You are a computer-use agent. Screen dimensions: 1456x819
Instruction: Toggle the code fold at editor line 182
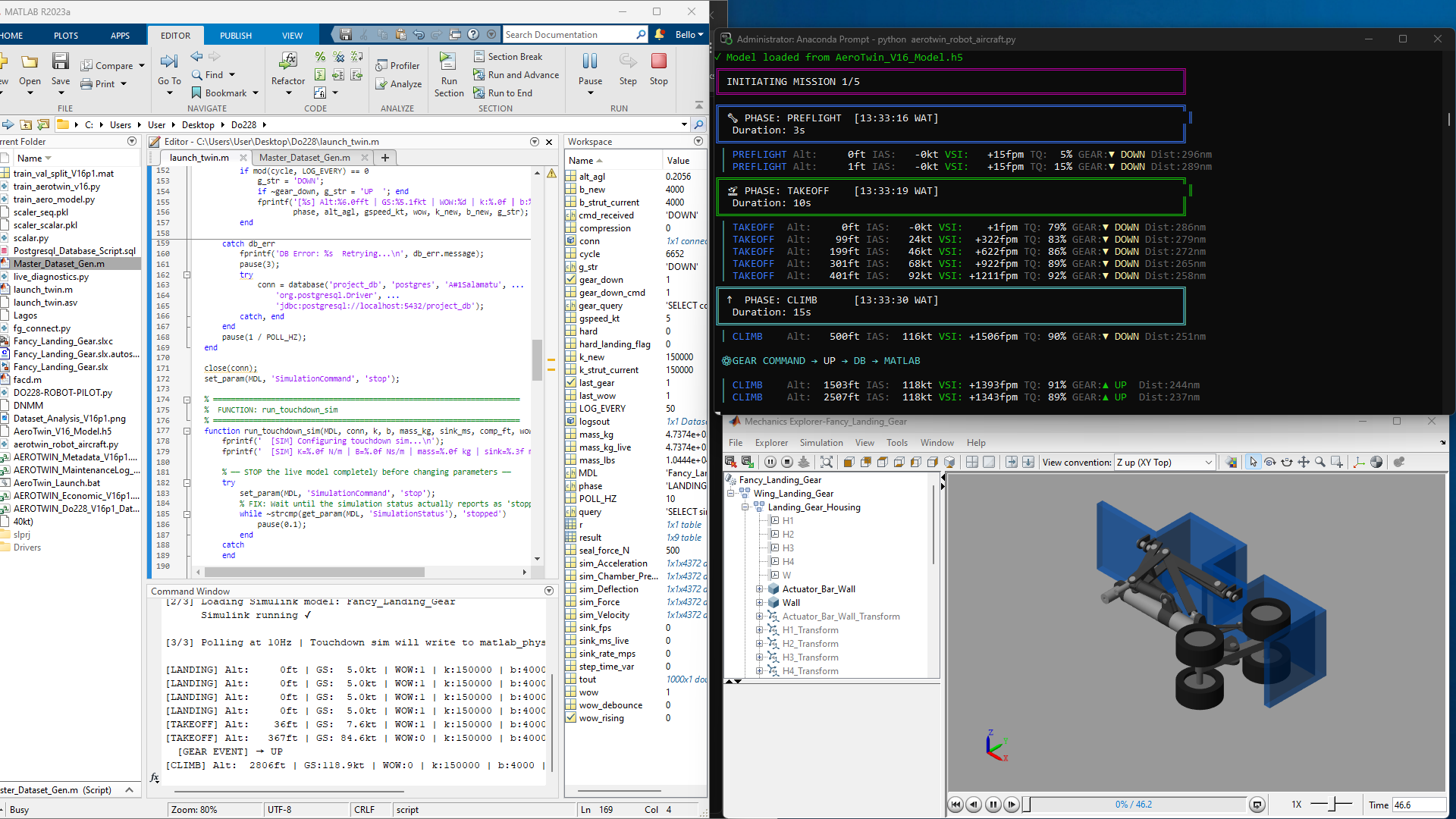point(187,482)
